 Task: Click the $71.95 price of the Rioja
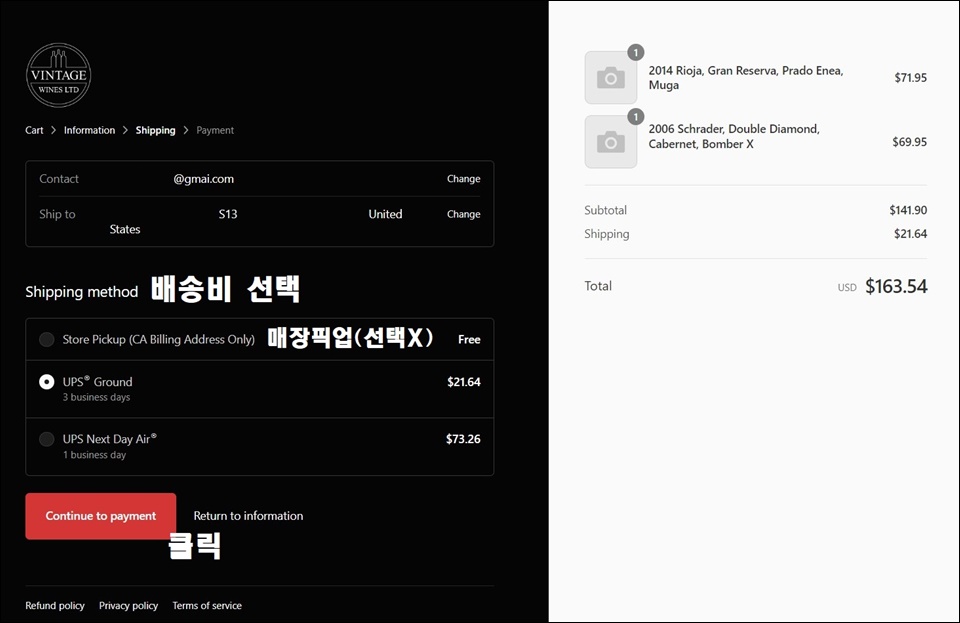pyautogui.click(x=910, y=78)
